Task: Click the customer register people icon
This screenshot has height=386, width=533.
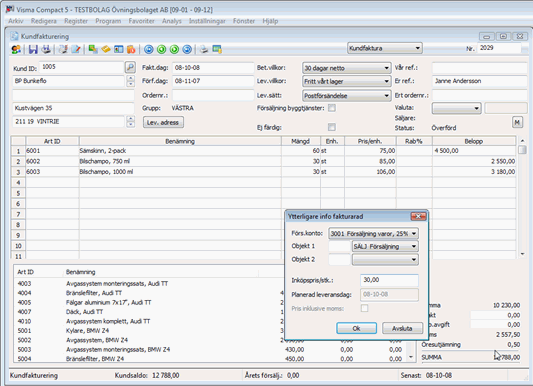Action: [x=16, y=49]
